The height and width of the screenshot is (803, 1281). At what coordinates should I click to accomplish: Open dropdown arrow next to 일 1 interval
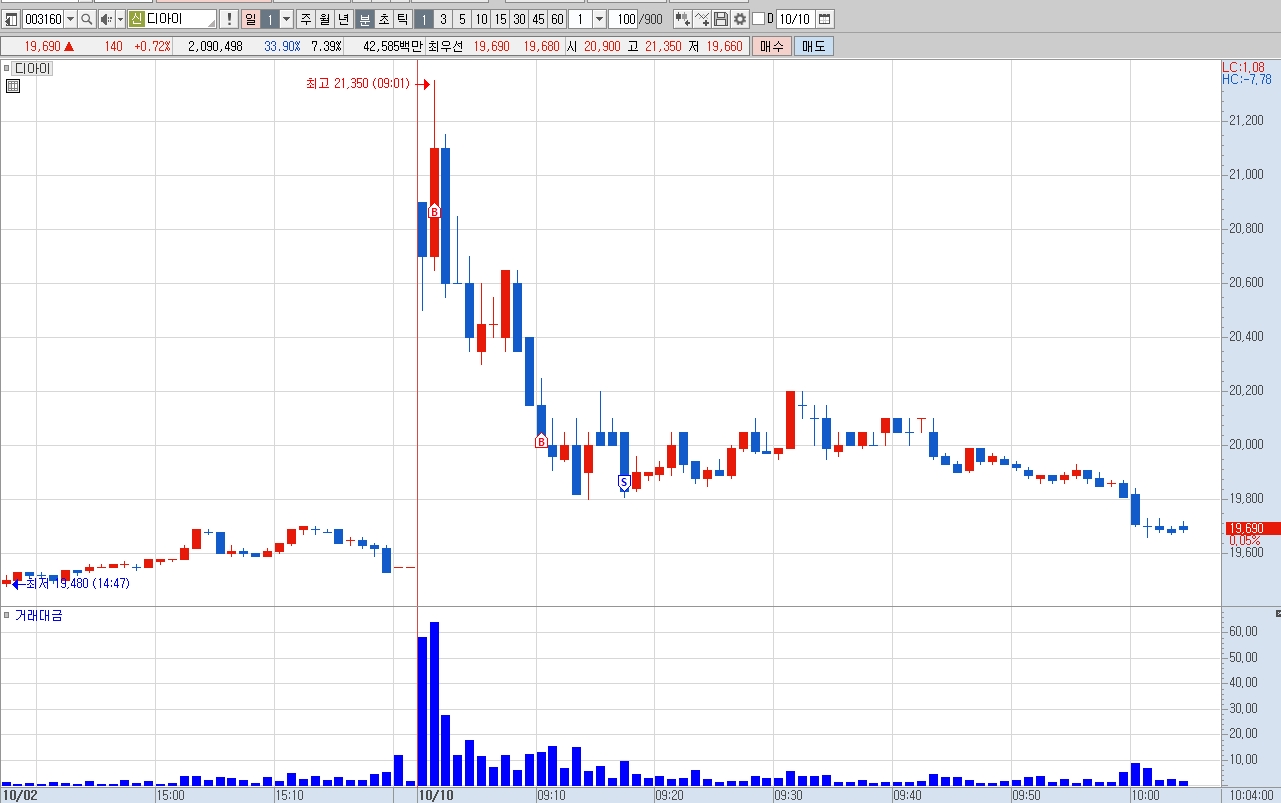coord(287,19)
